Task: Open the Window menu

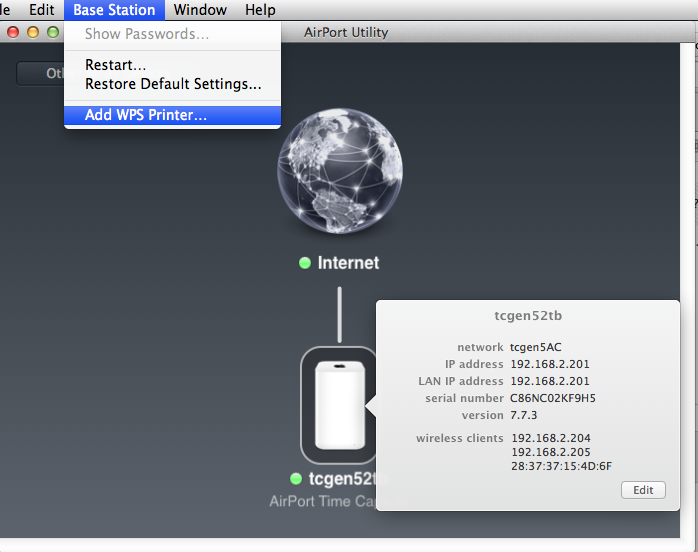Action: coord(200,10)
